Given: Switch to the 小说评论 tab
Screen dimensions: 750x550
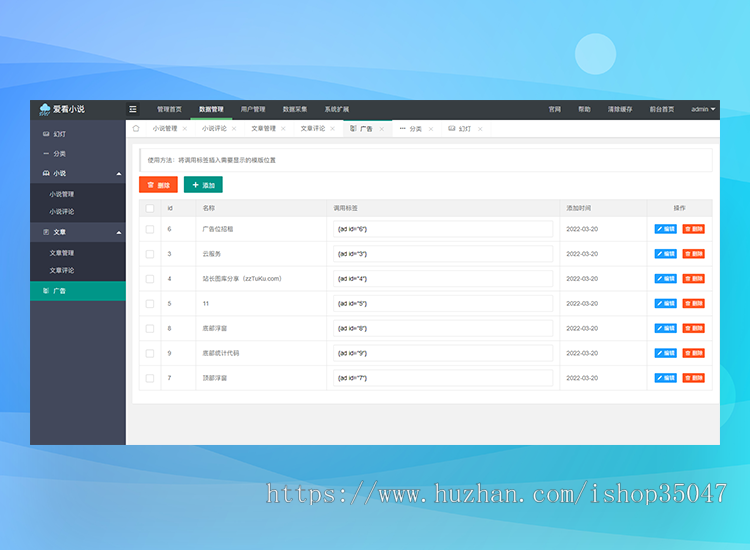Looking at the screenshot, I should pyautogui.click(x=214, y=129).
